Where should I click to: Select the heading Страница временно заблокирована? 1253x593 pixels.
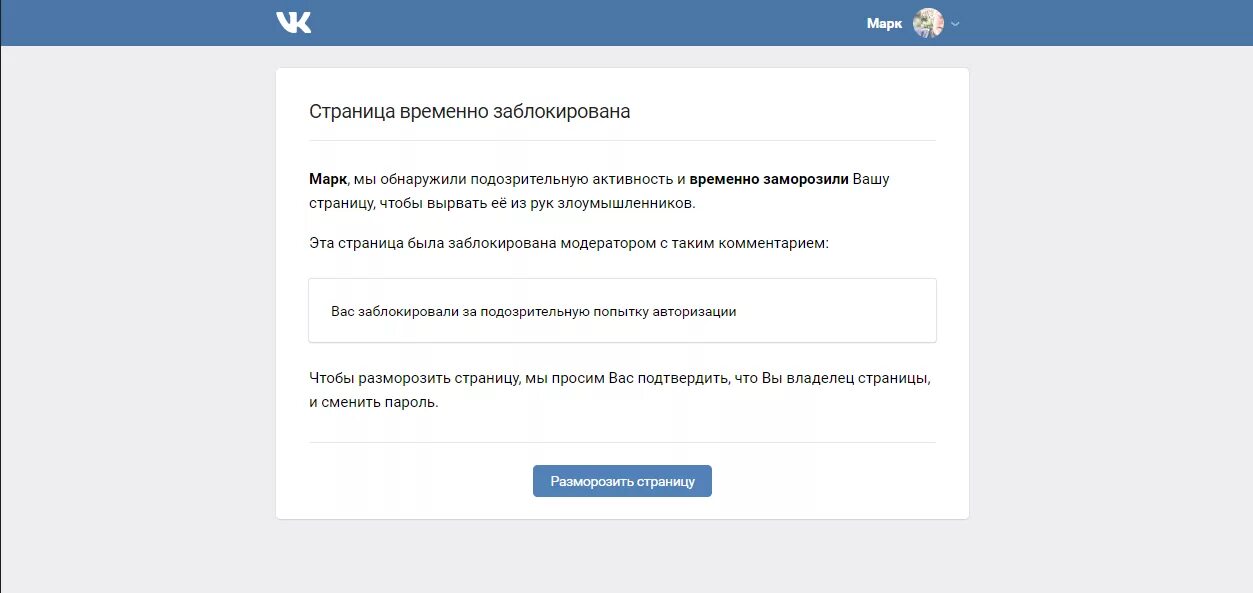click(470, 111)
